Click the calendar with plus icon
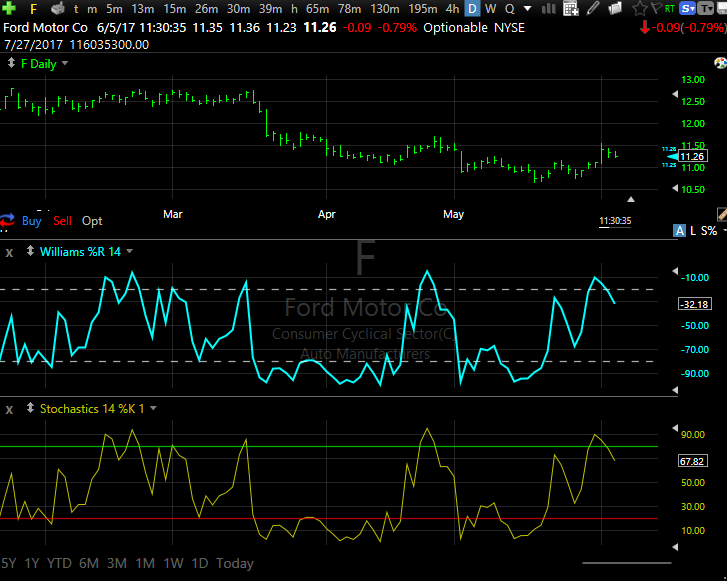 (x=571, y=8)
